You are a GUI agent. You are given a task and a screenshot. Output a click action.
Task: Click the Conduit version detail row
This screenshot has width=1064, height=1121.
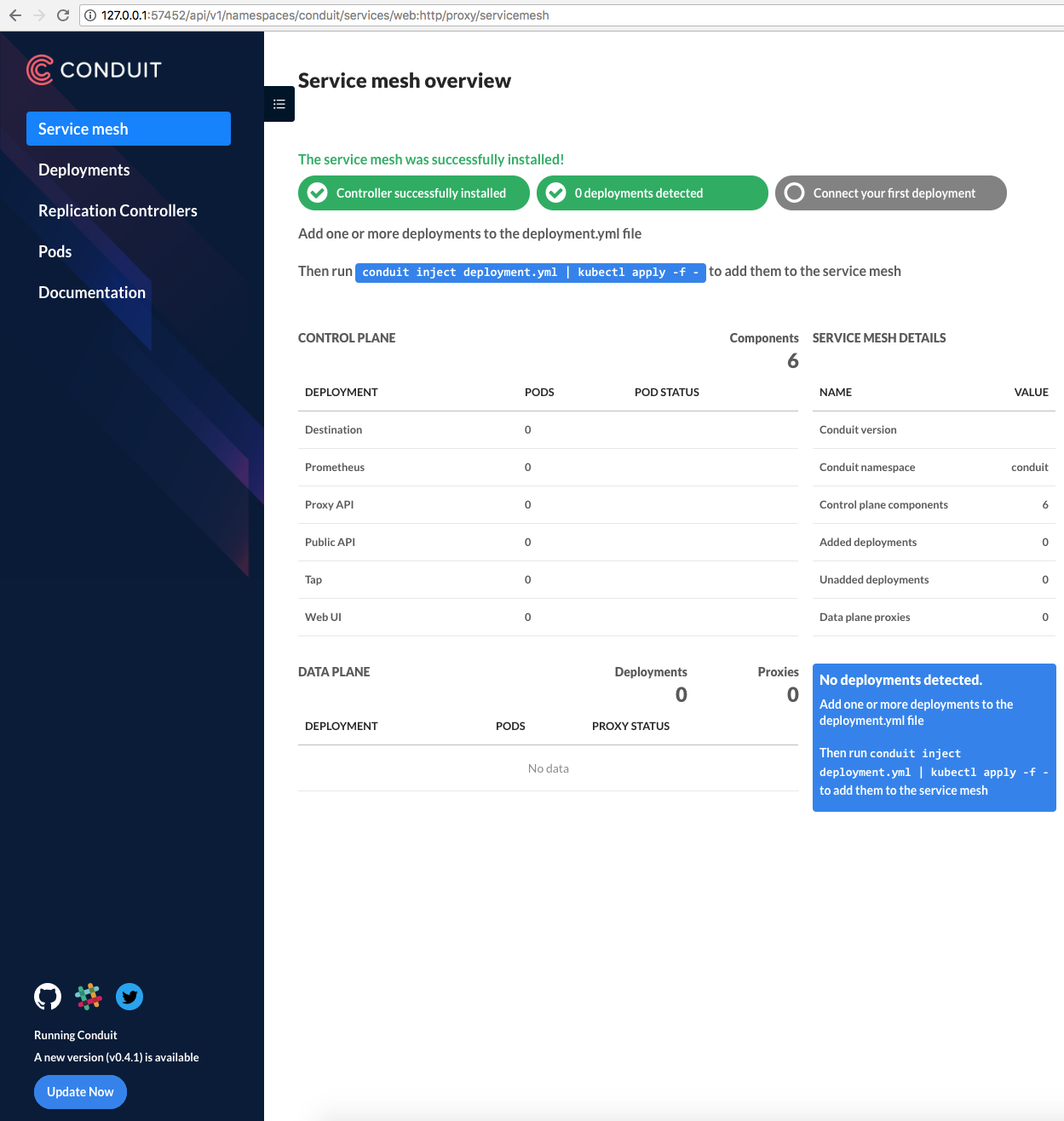(x=934, y=430)
